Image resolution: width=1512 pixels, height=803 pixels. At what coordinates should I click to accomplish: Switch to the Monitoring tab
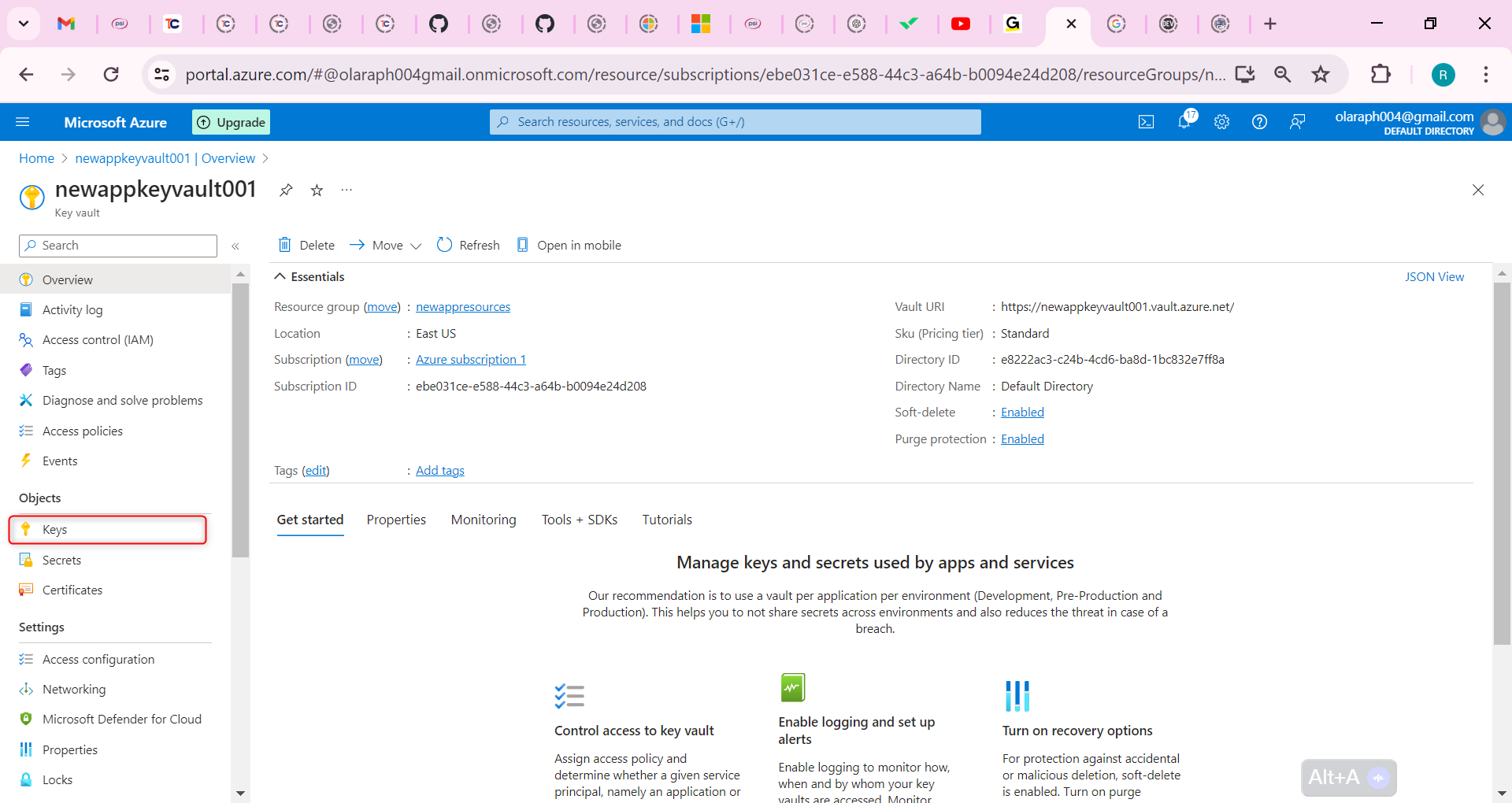[x=484, y=520]
